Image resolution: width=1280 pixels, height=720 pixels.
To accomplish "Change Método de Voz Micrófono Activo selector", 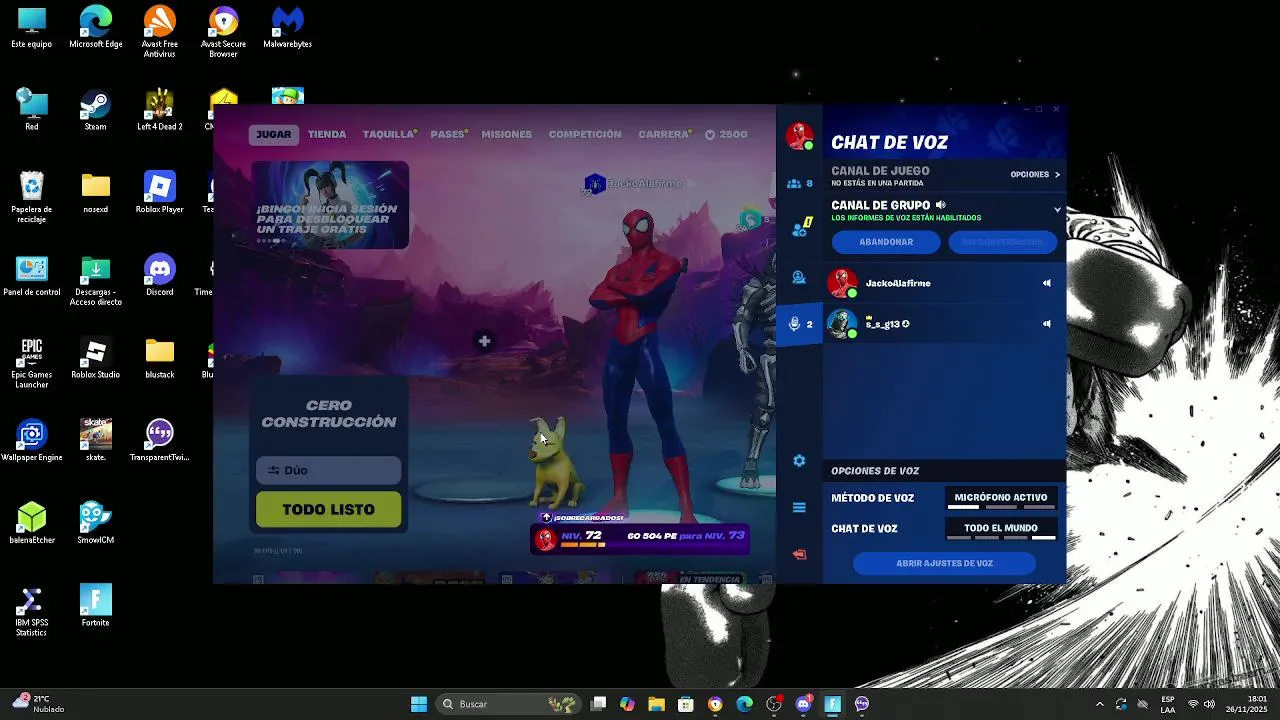I will coord(1001,498).
